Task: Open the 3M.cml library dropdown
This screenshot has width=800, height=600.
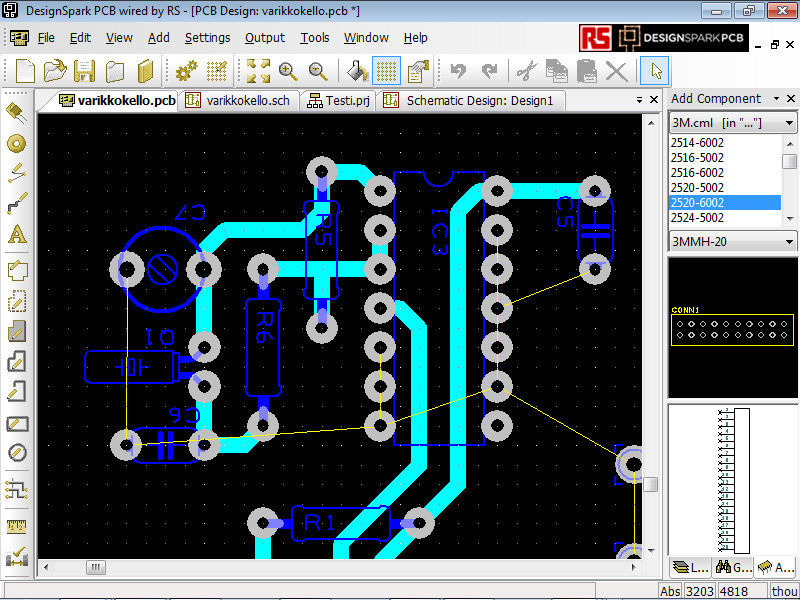Action: coord(789,123)
